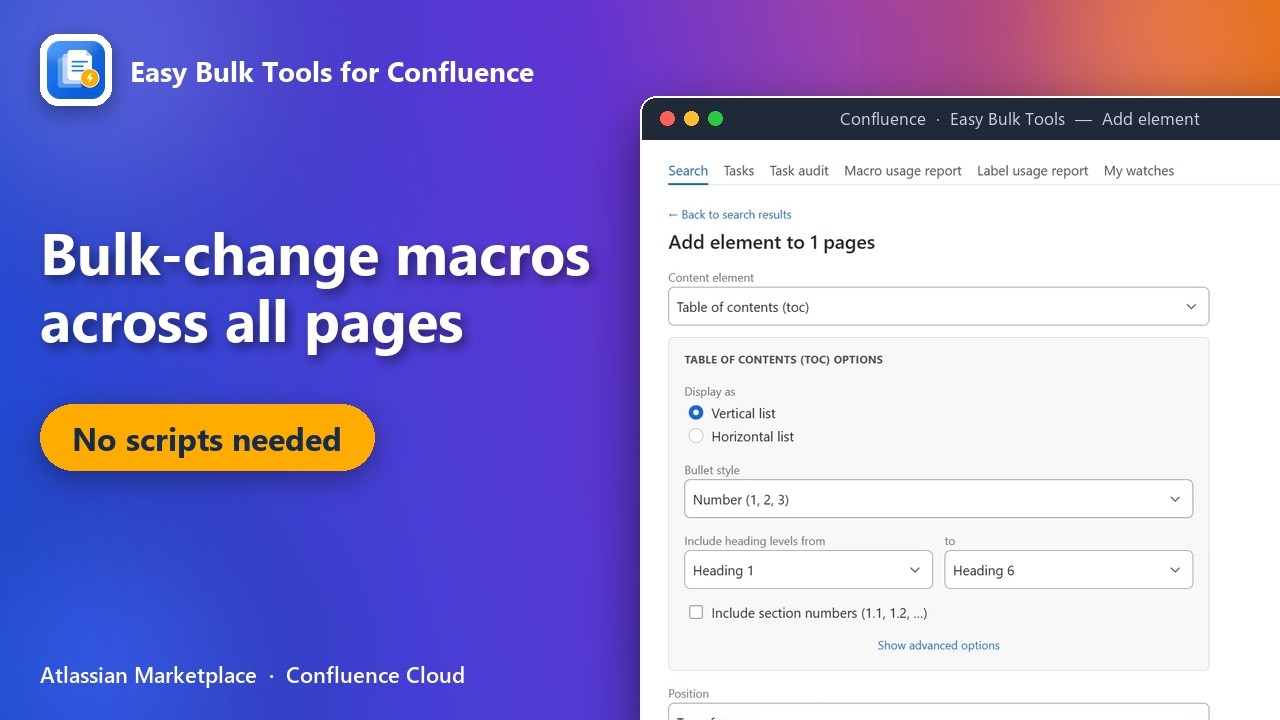
Task: Select the Horizontal list radio option
Action: 696,436
